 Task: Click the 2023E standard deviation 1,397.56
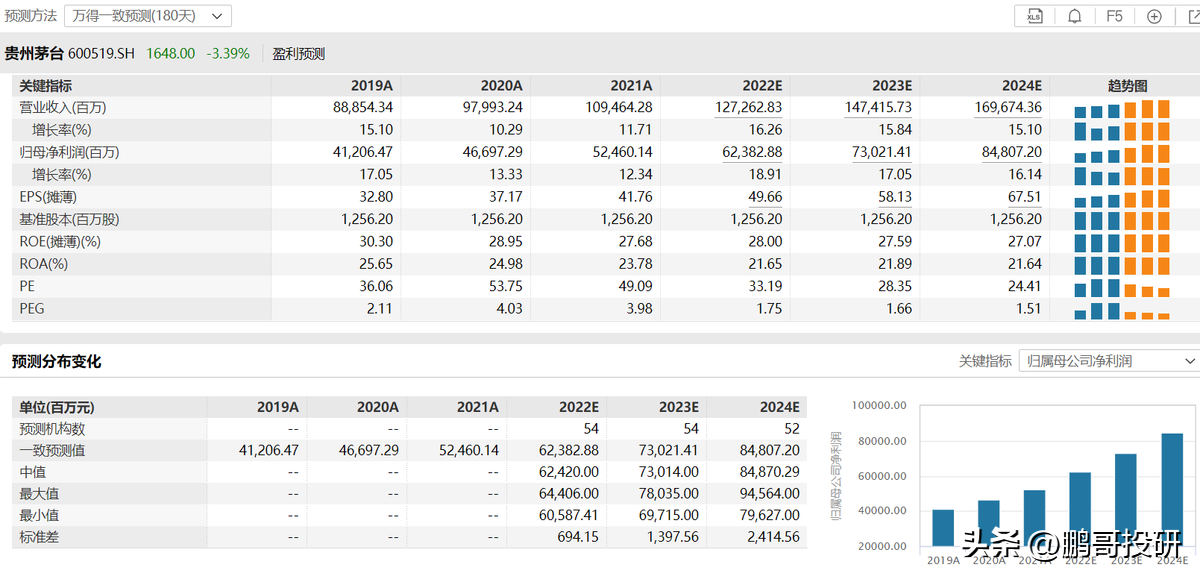[675, 537]
